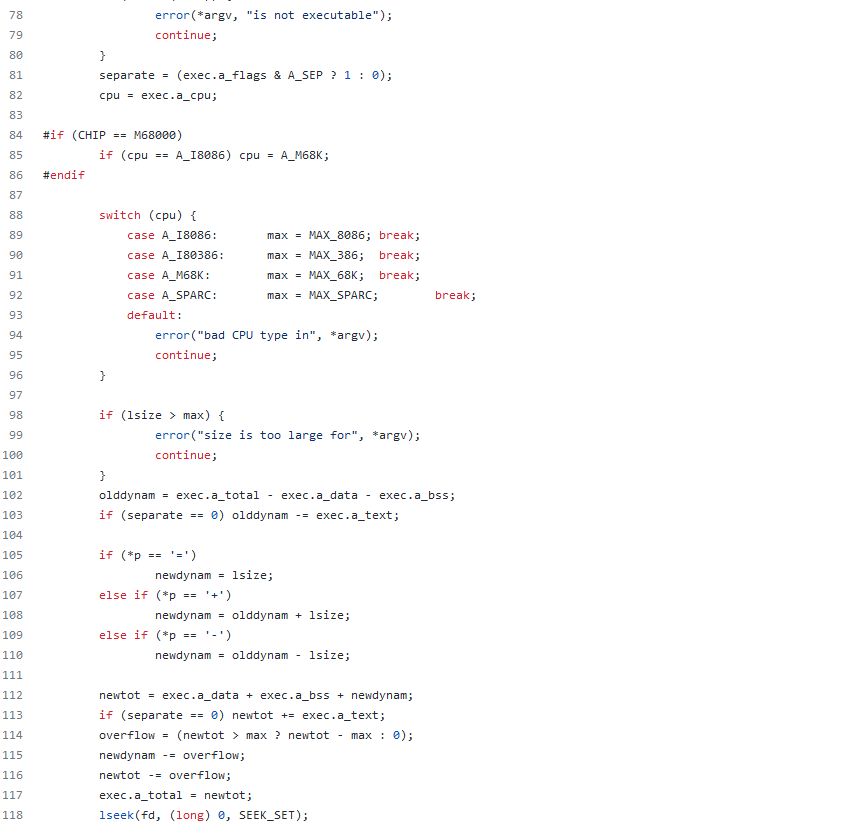Select the switch keyword on line 88
This screenshot has width=859, height=826.
click(x=119, y=215)
